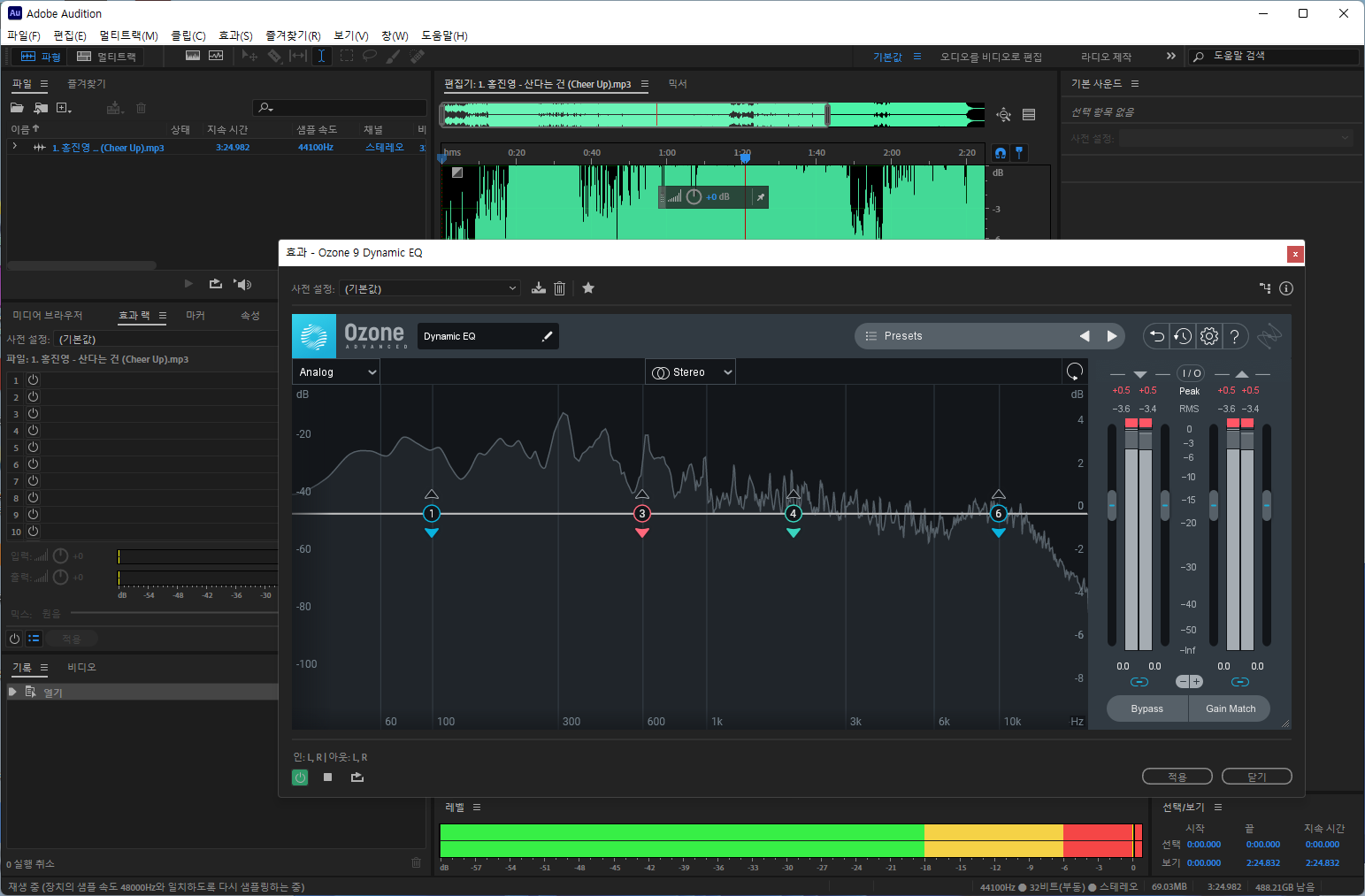Open the Stereo channel mode dropdown

(691, 372)
